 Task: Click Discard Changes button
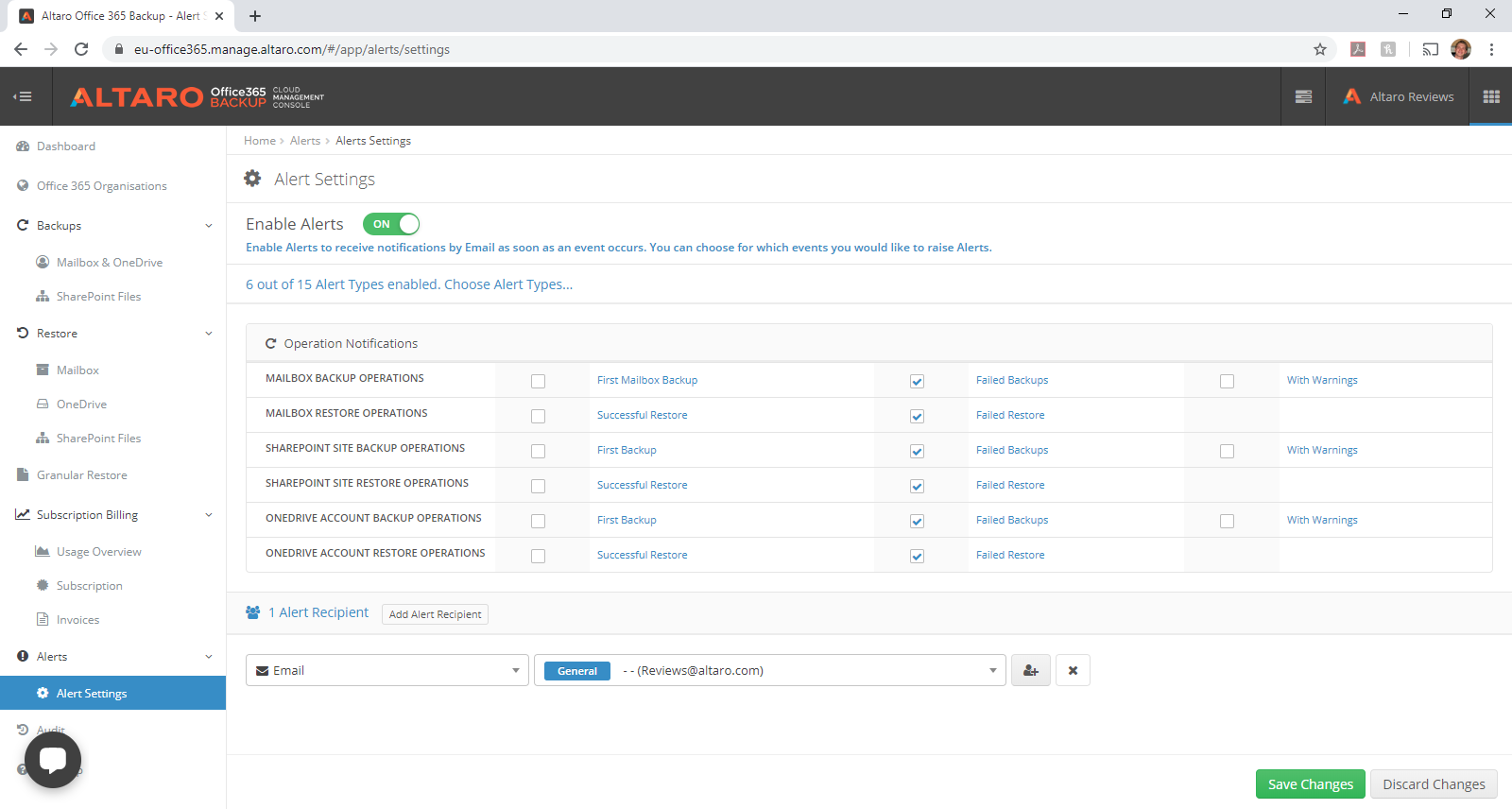pos(1434,784)
